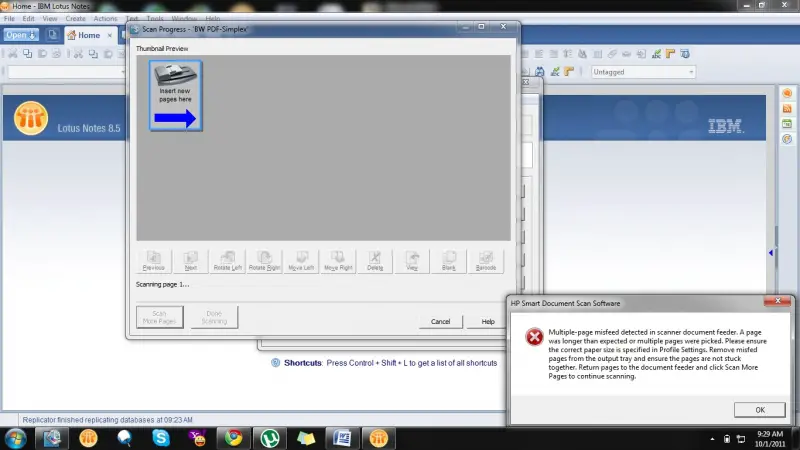Click the Sametime contacts sidebar icon
This screenshot has width=800, height=450.
point(787,93)
